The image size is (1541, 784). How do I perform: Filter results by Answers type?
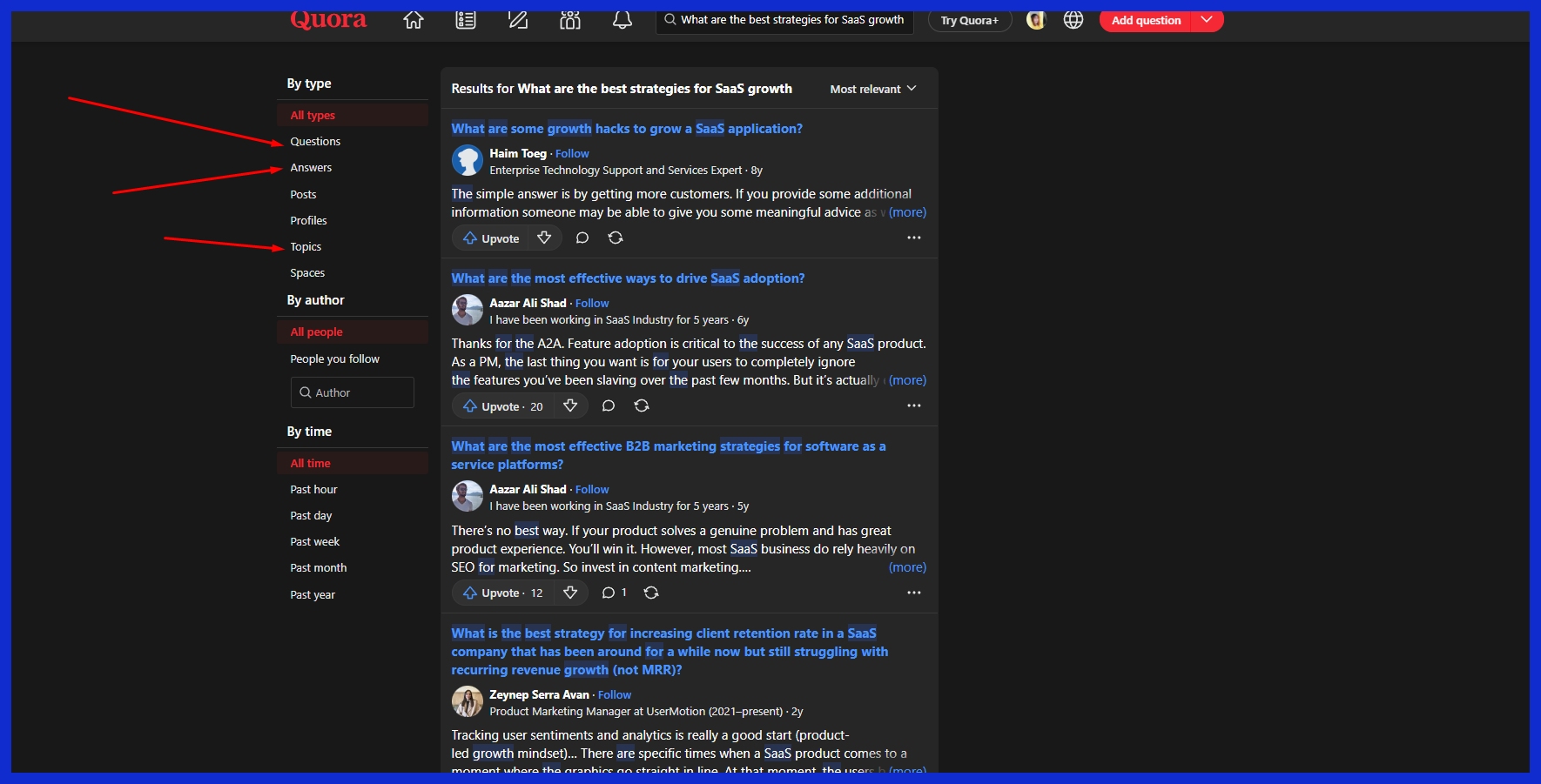tap(311, 168)
